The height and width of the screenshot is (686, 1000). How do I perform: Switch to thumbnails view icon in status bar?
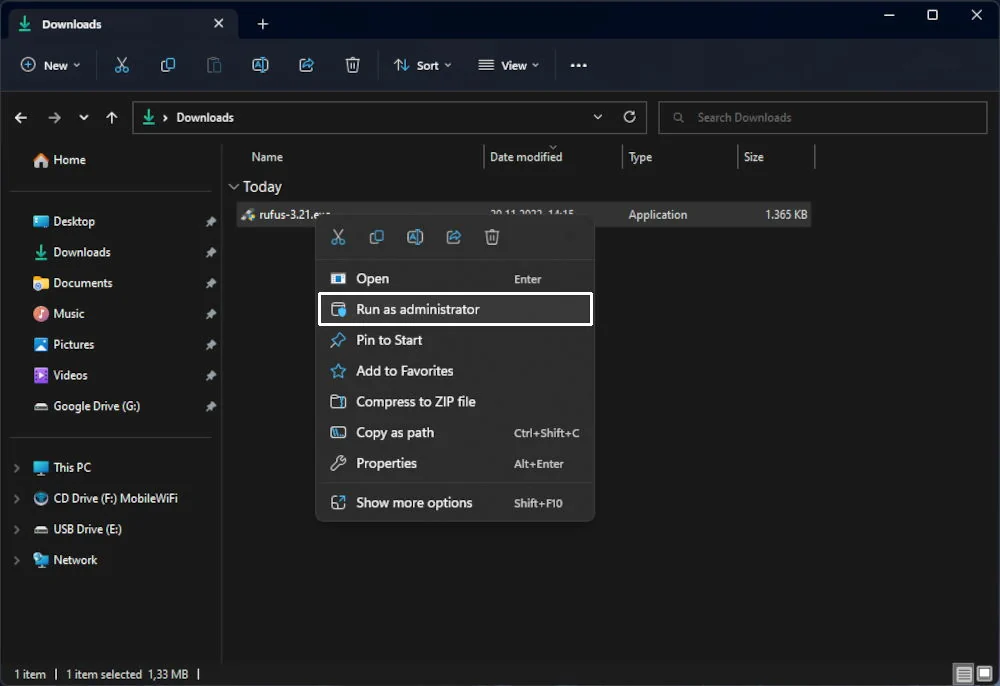[x=983, y=674]
